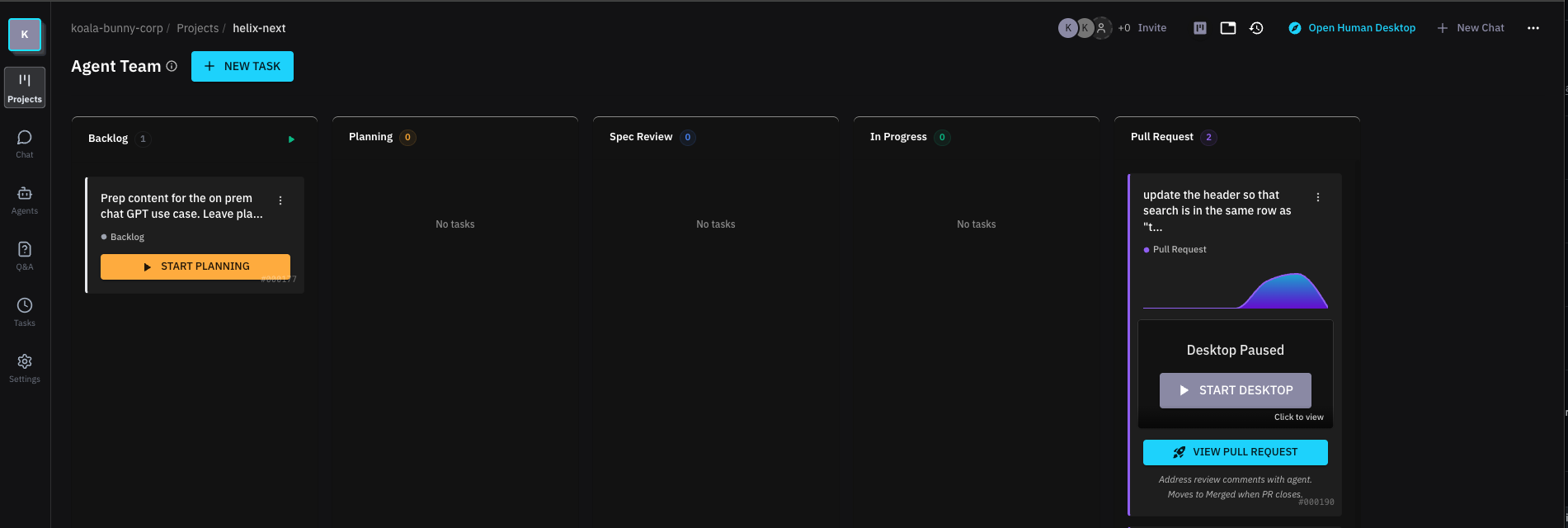Click the NEW TASK button

click(x=242, y=66)
